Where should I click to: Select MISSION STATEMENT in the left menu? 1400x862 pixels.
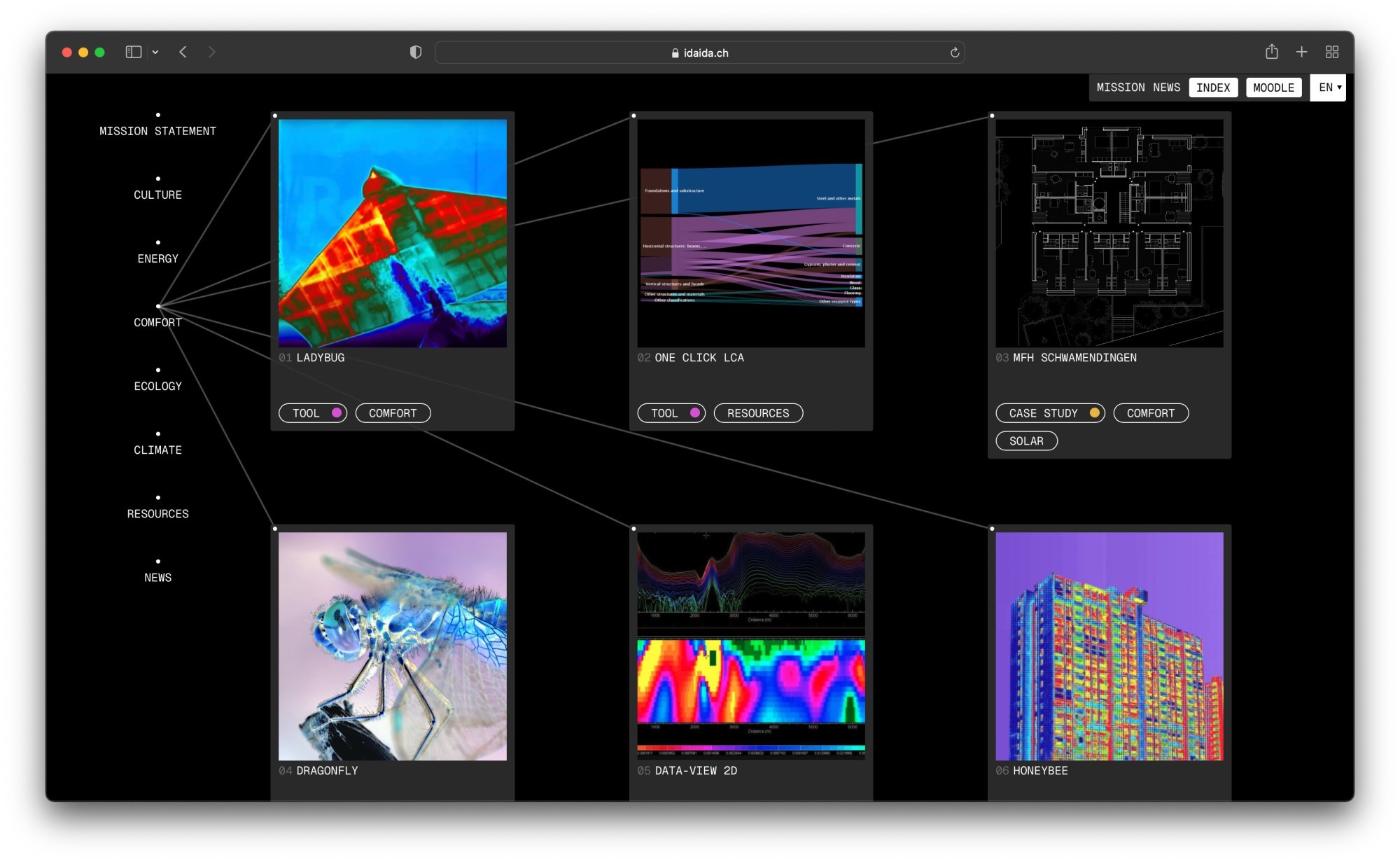[157, 131]
